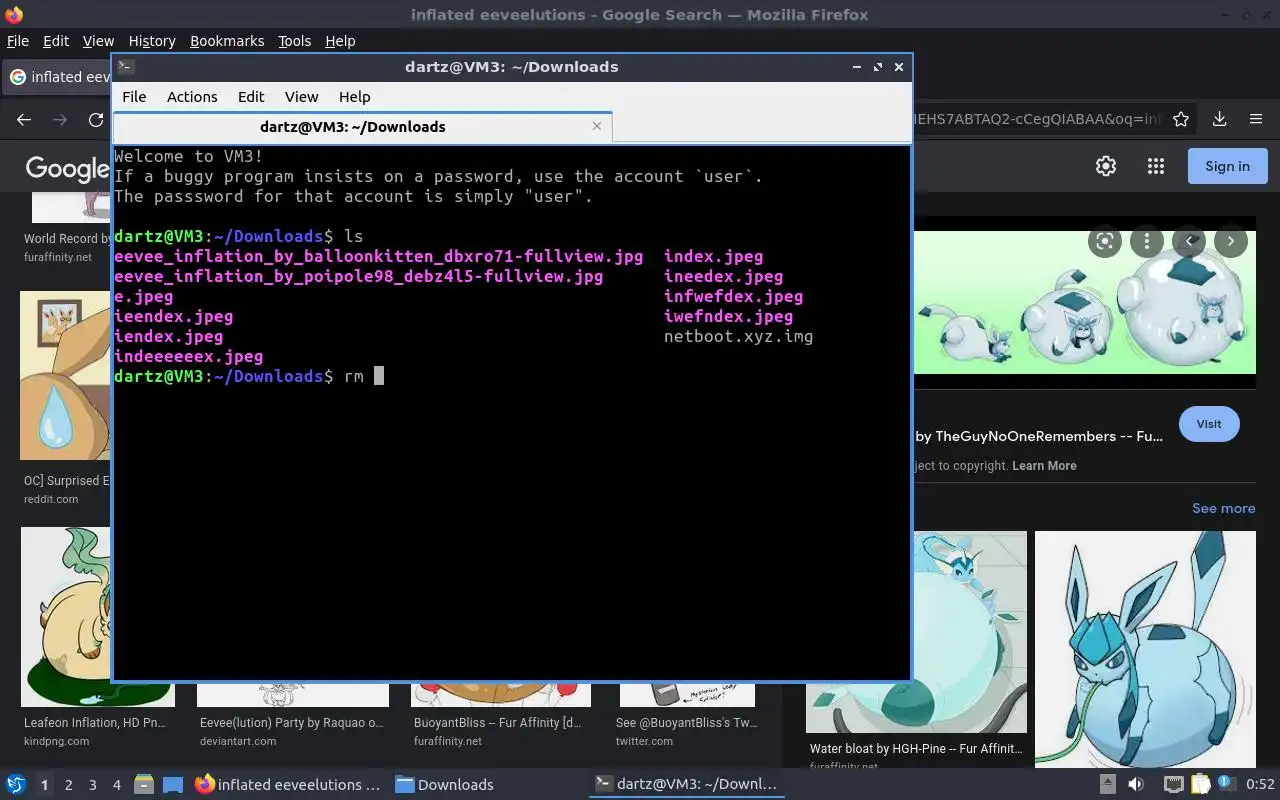The height and width of the screenshot is (800, 1280).
Task: Open terminal Help menu
Action: click(x=354, y=97)
